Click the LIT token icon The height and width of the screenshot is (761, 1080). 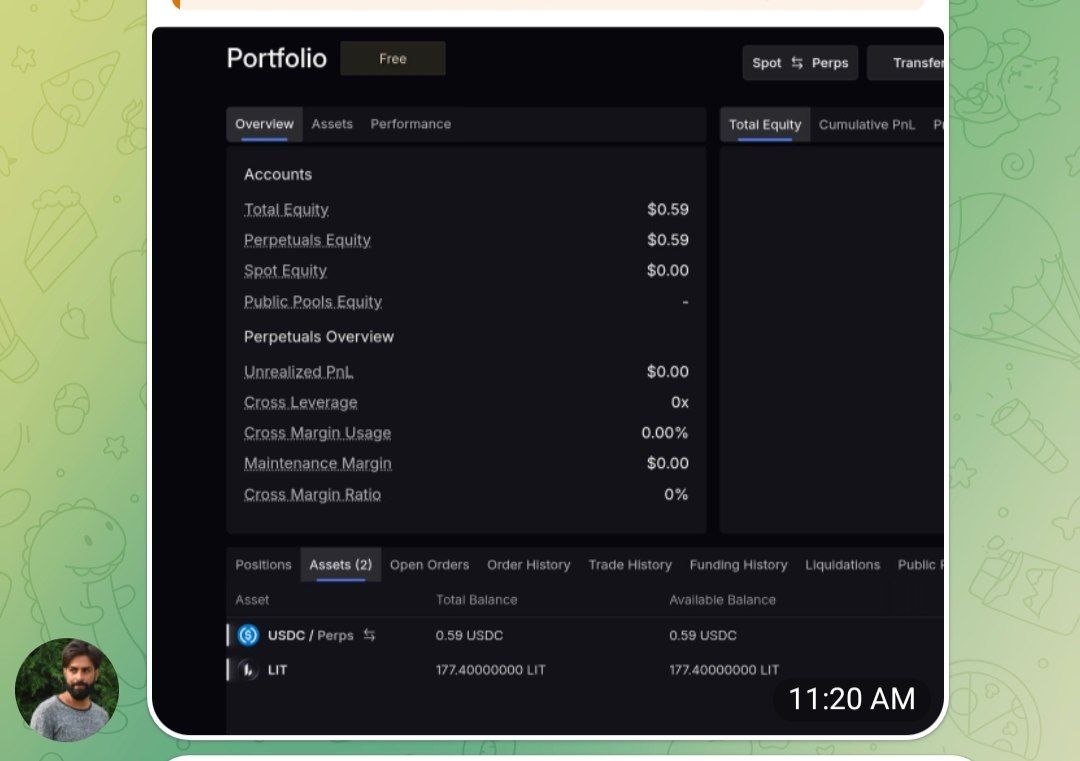[248, 669]
